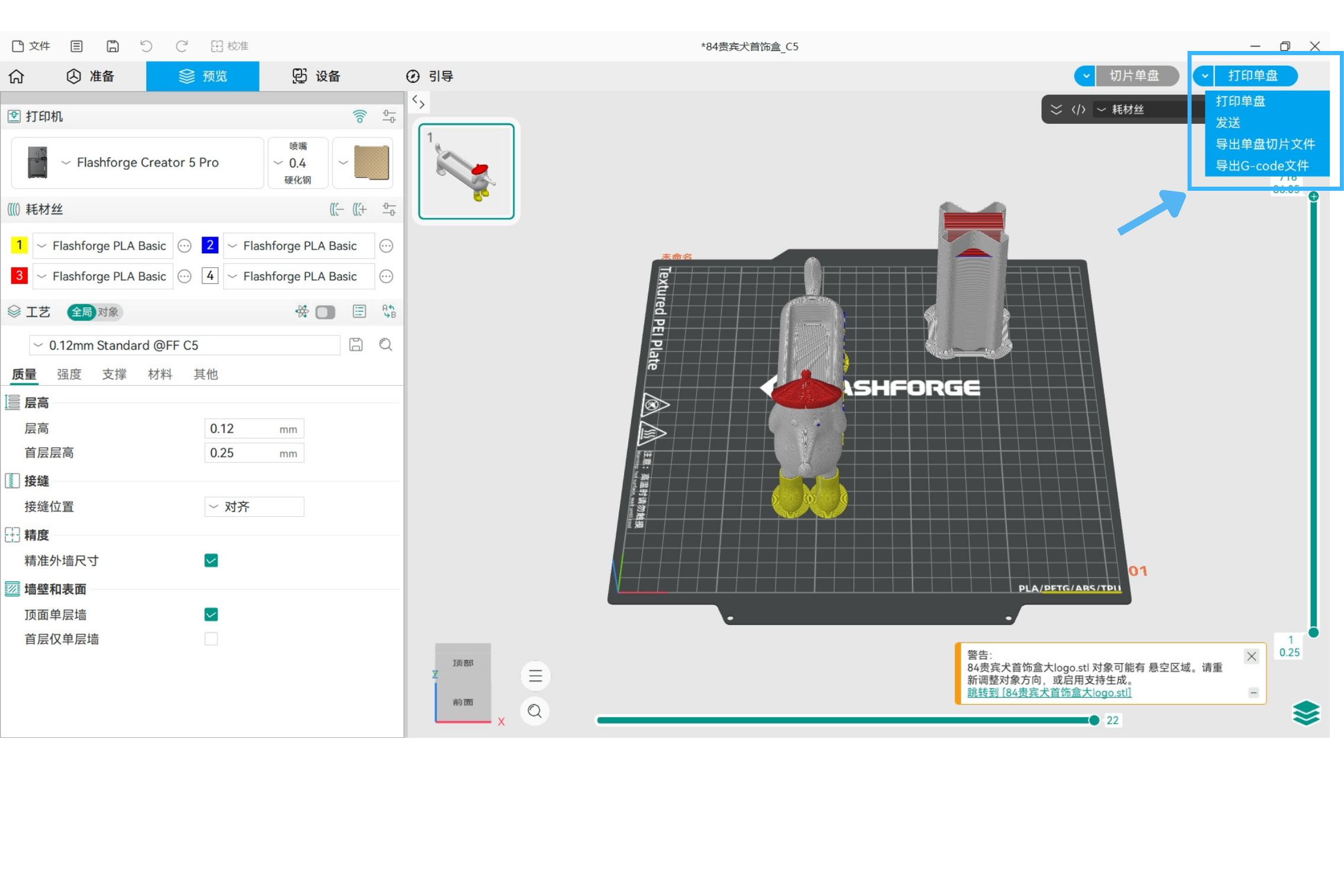Select the 支撑 settings tab
The height and width of the screenshot is (896, 1344).
[x=114, y=375]
